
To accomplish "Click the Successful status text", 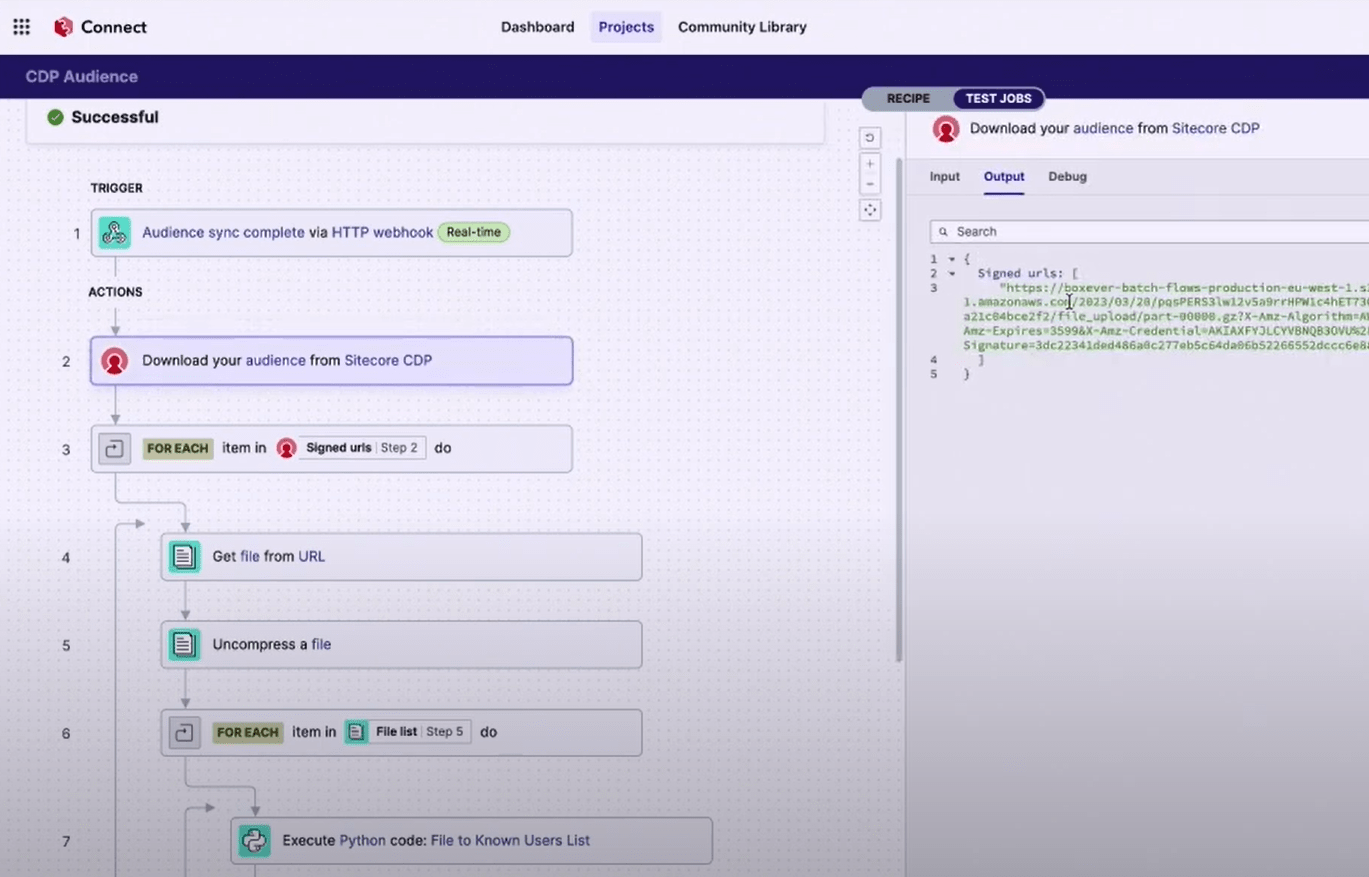I will [x=115, y=118].
